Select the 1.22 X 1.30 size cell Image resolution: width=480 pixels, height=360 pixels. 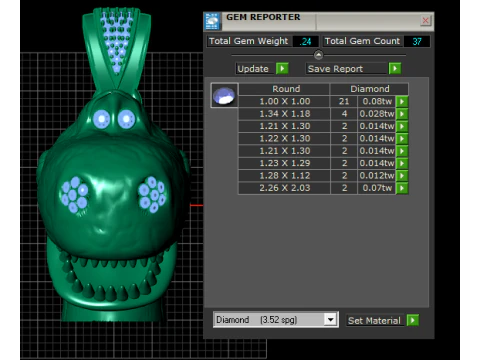284,138
